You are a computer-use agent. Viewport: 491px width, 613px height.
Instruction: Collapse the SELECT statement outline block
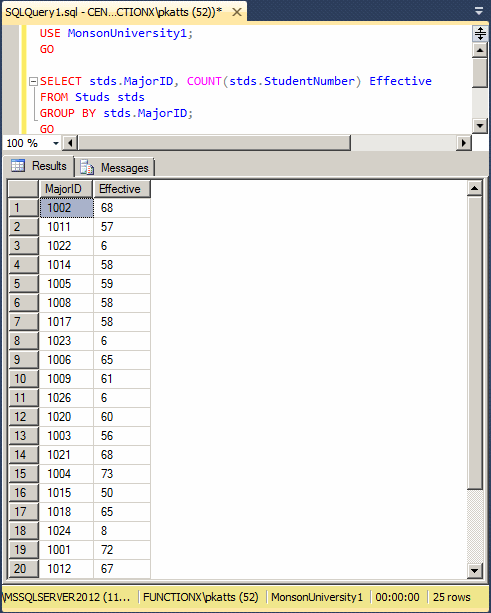click(x=33, y=81)
